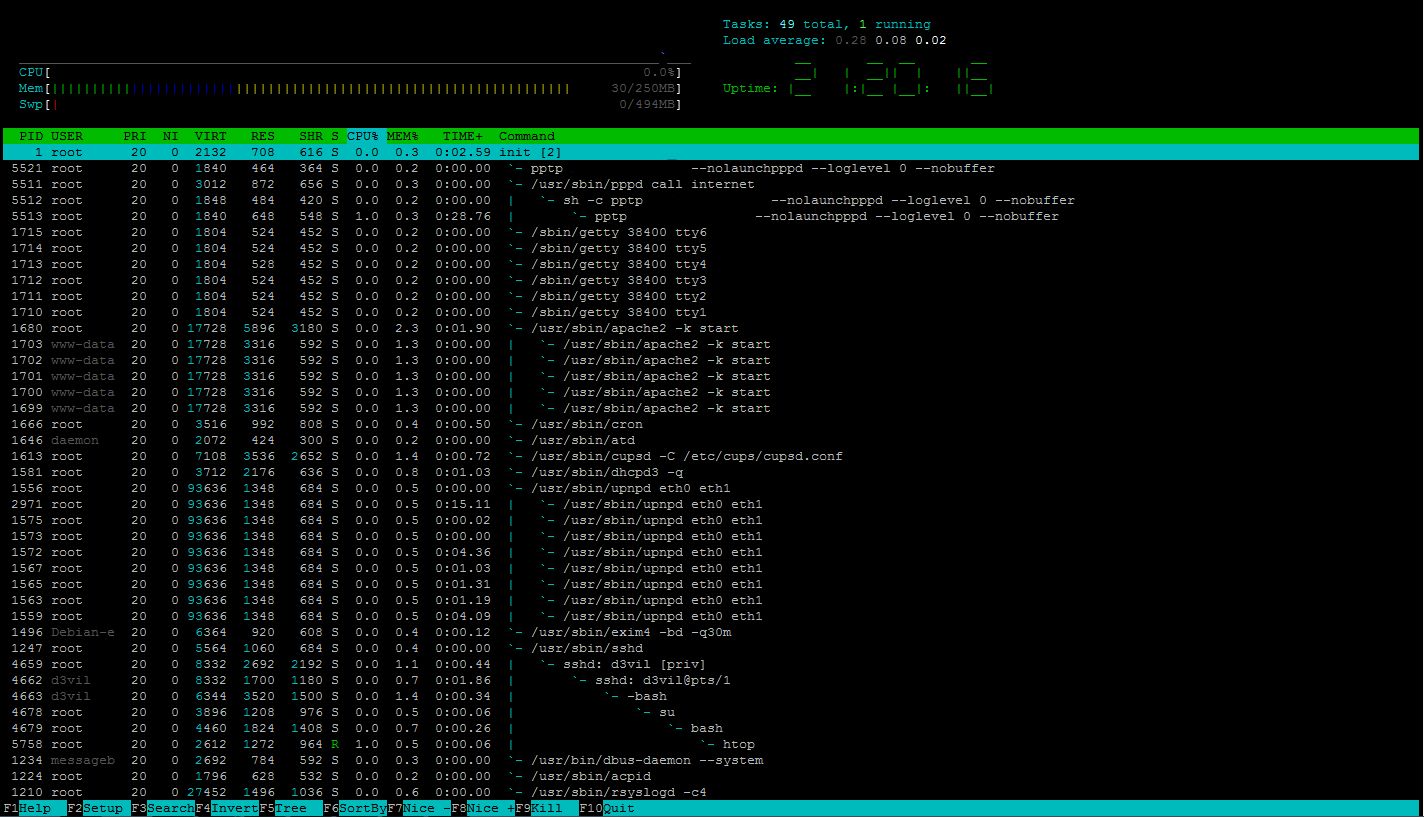Select the getty tty4 process row

(711, 264)
